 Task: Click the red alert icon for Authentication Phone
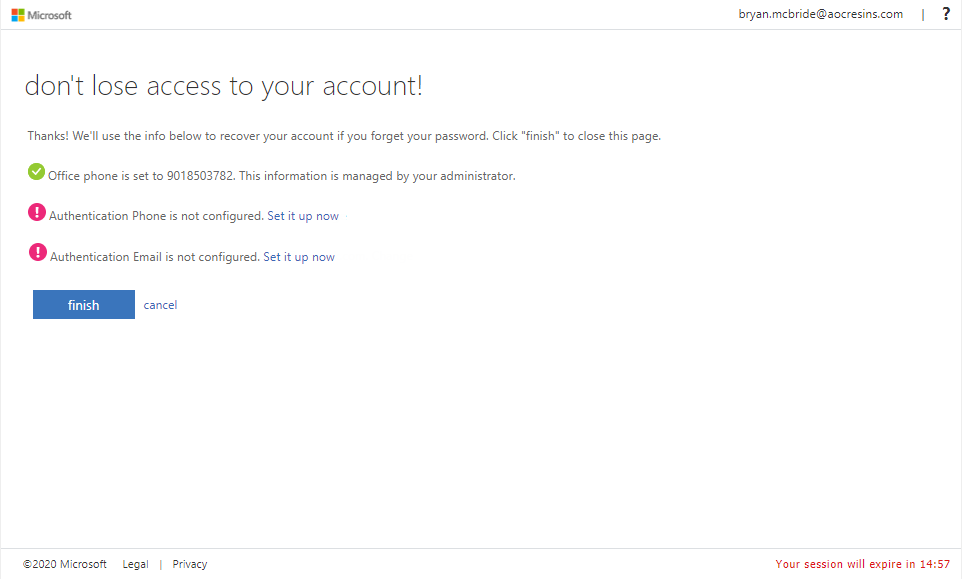(x=37, y=212)
